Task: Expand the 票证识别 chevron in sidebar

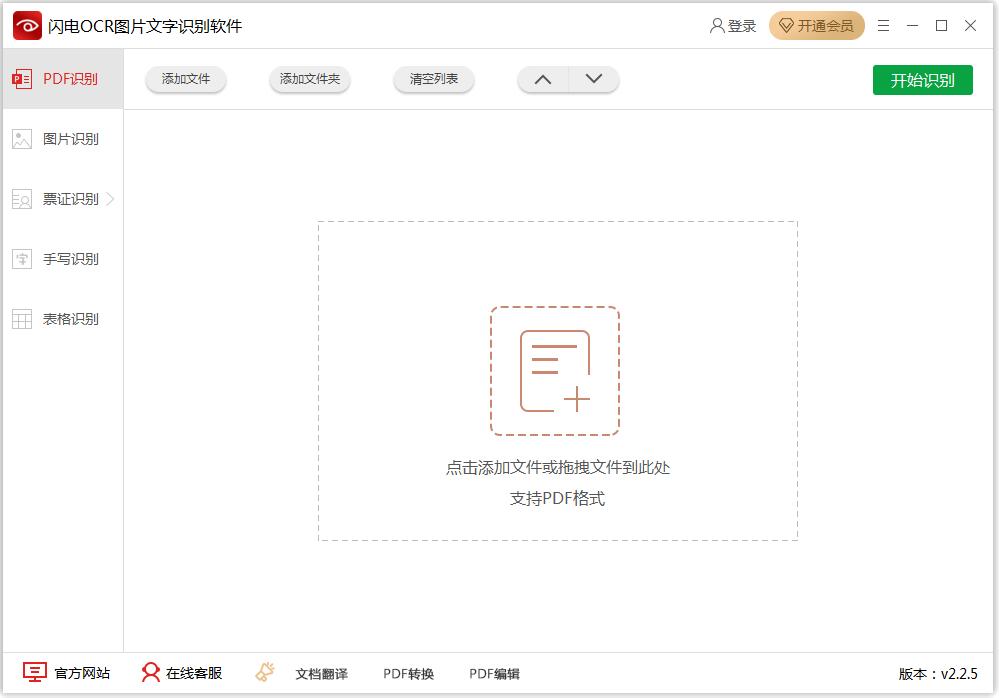Action: click(x=110, y=198)
